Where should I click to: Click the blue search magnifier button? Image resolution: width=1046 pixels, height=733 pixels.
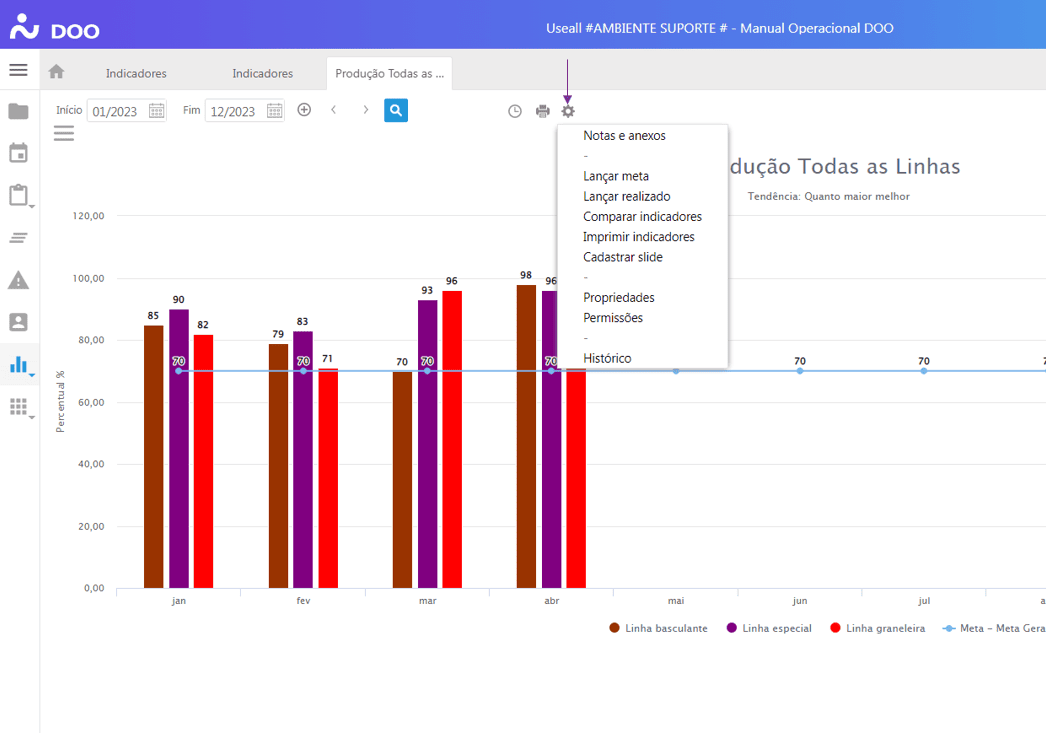(x=396, y=110)
